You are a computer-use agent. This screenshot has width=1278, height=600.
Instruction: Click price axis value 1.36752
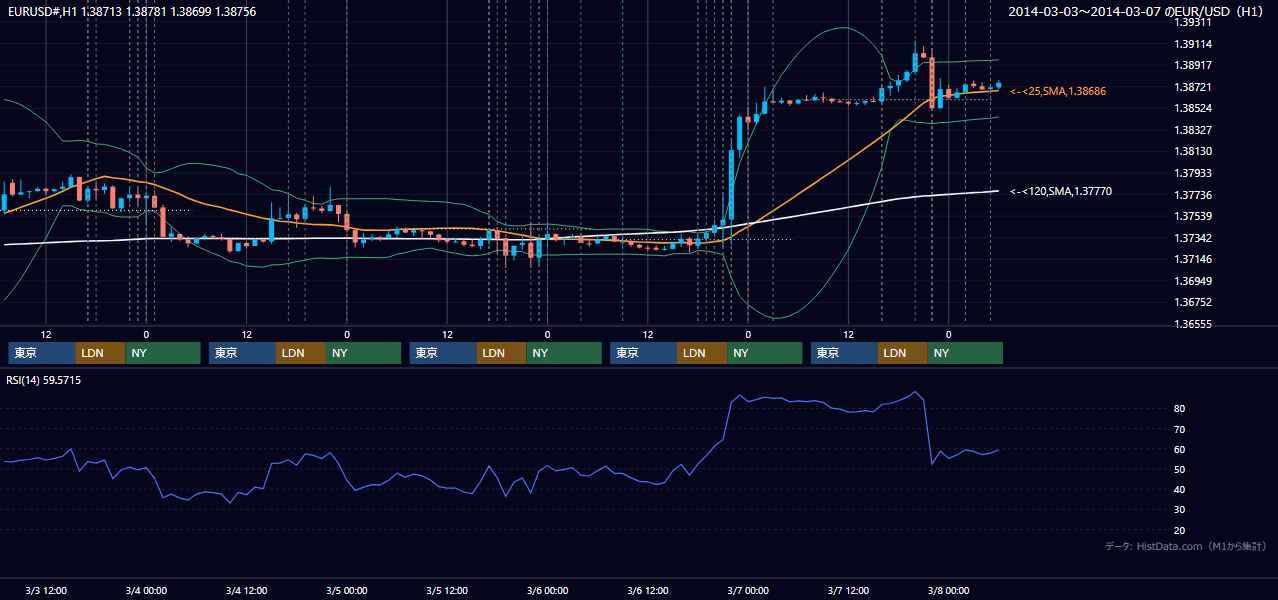(1192, 302)
